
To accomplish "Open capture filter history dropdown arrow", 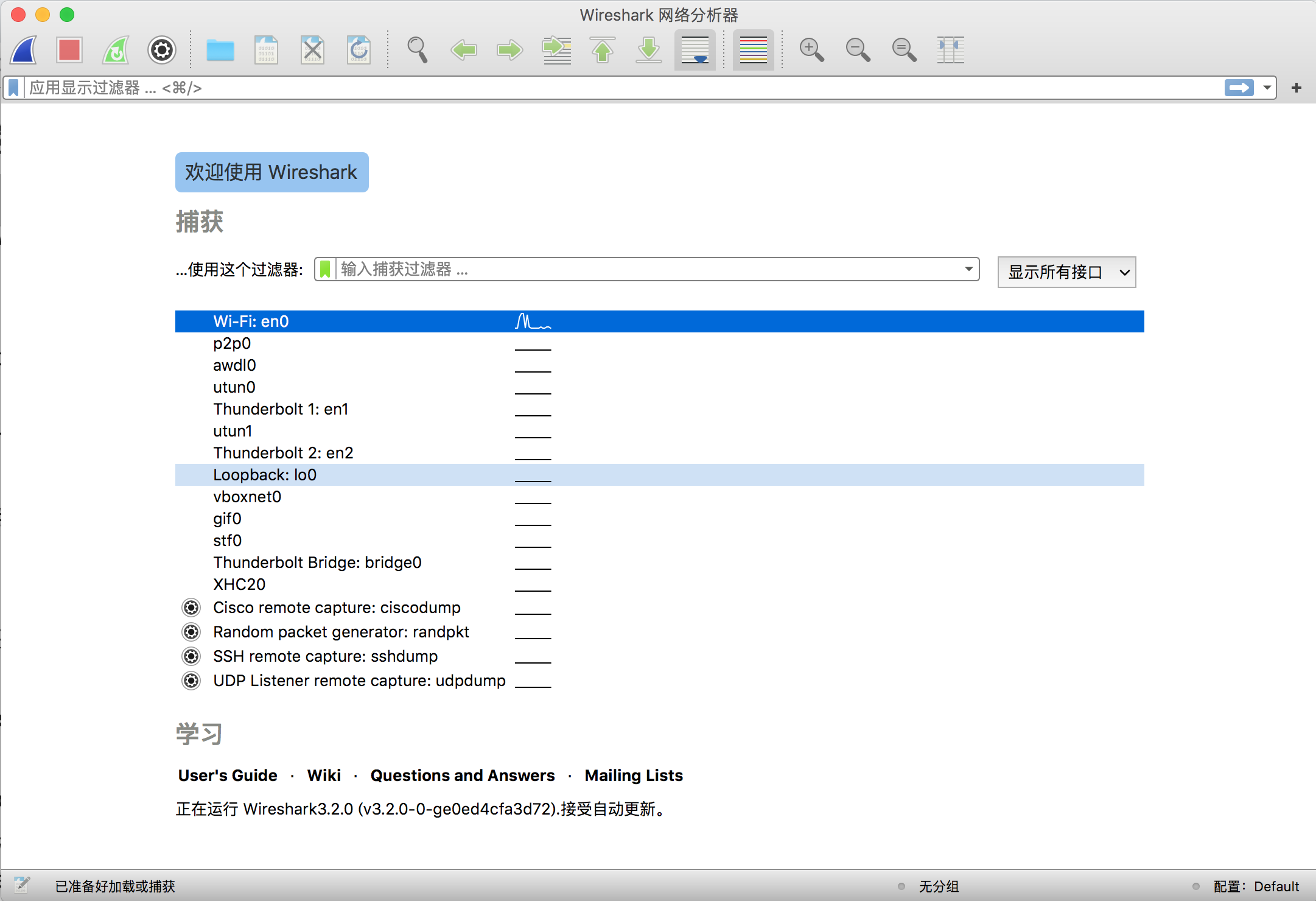I will click(968, 269).
